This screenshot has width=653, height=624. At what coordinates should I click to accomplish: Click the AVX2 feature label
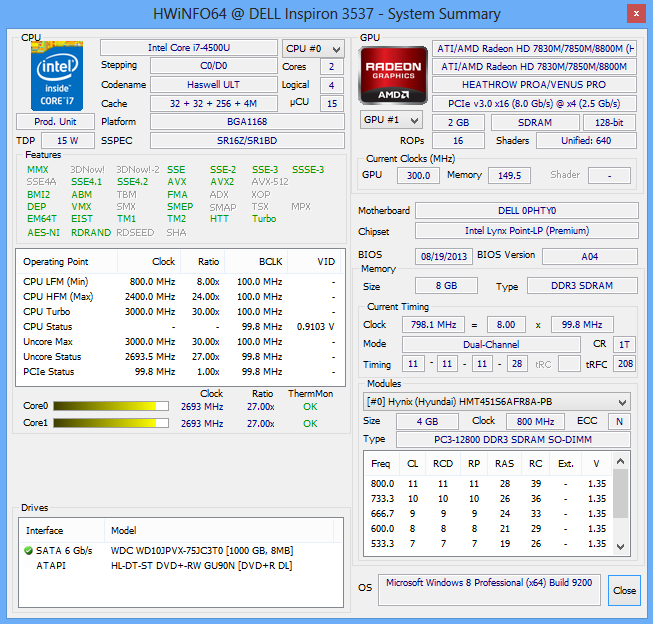coord(222,182)
